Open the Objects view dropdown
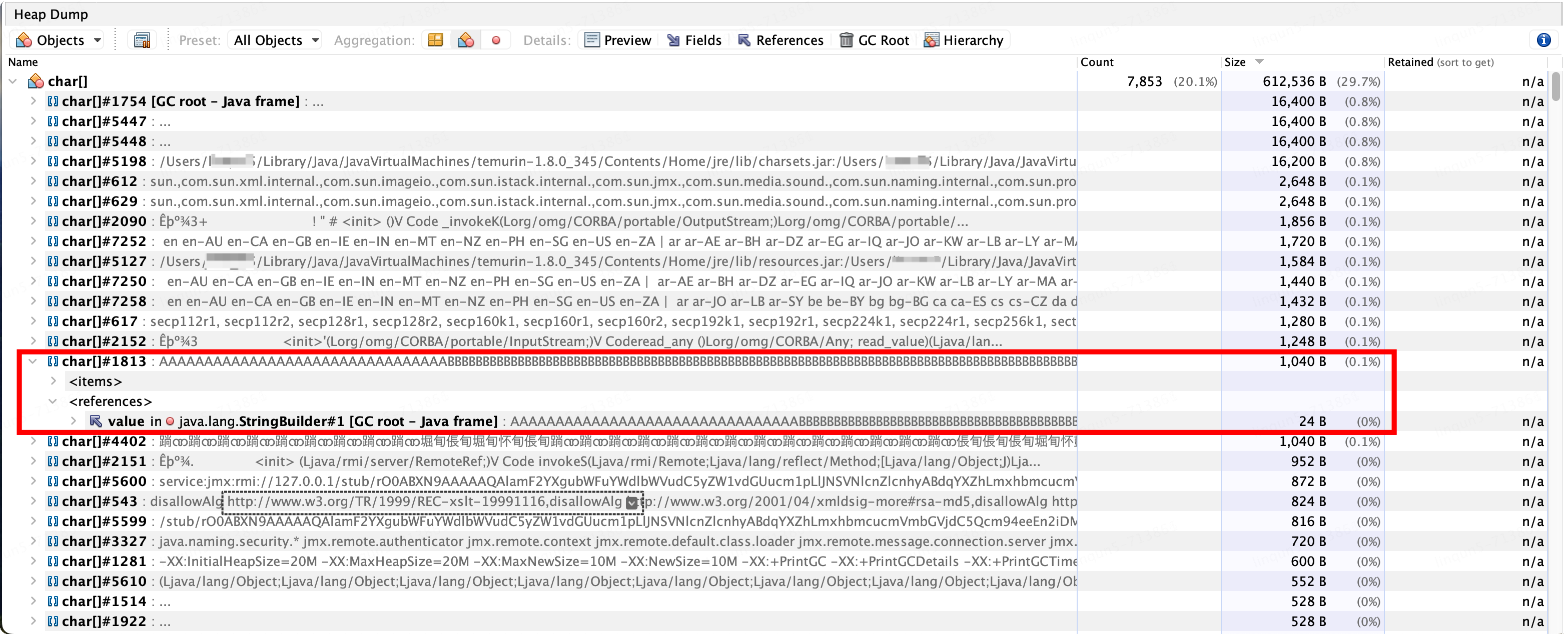 [59, 40]
